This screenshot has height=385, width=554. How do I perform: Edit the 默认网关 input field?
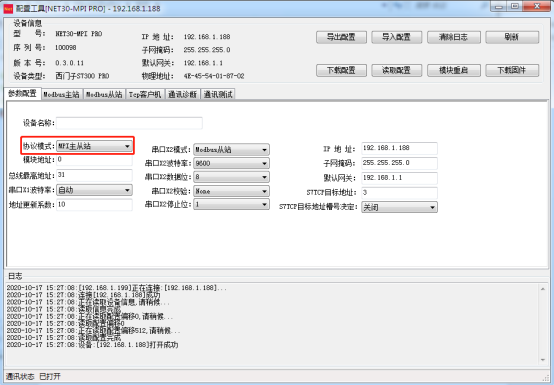point(399,178)
